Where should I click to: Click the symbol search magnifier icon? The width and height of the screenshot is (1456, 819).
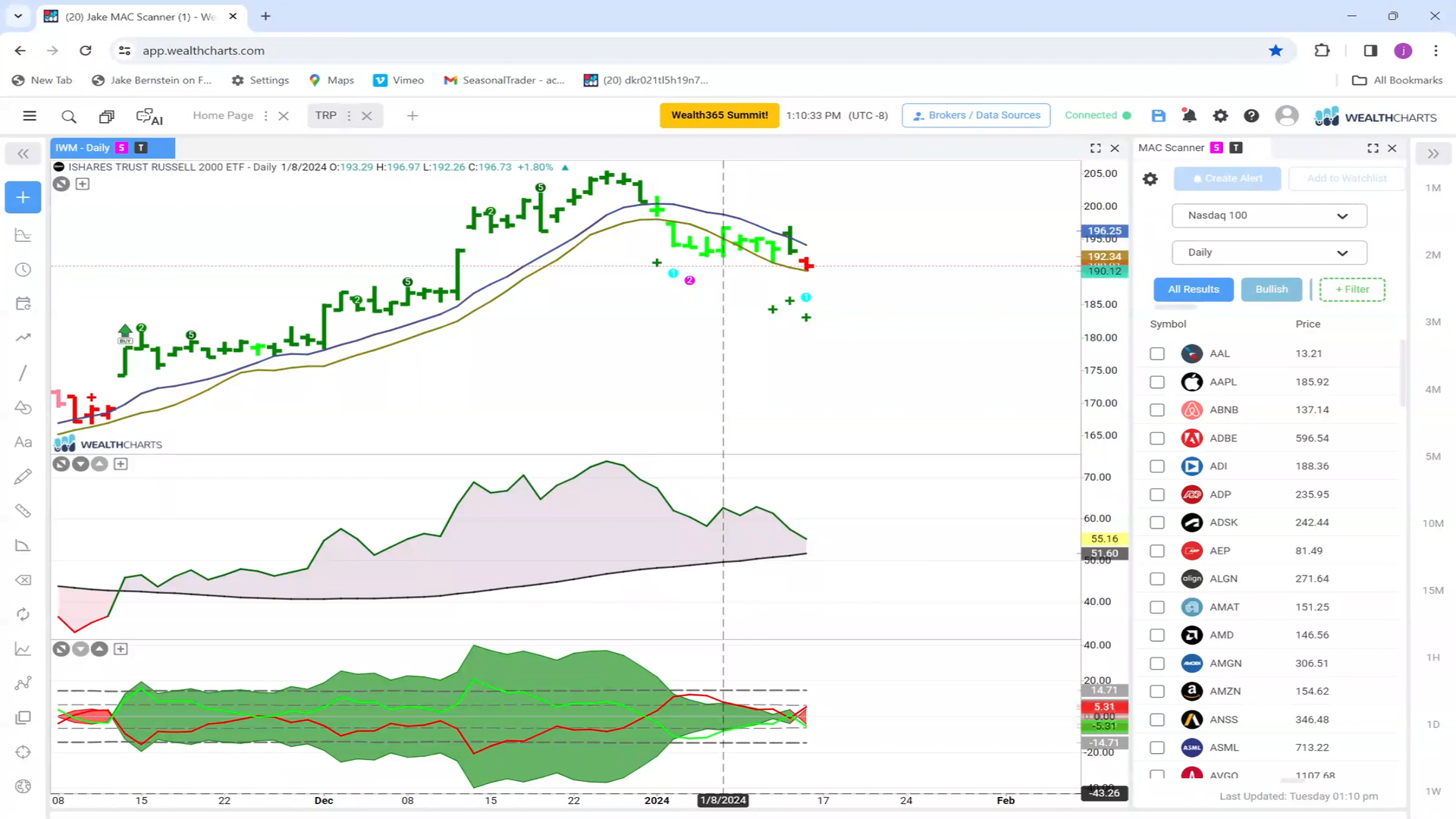[69, 116]
